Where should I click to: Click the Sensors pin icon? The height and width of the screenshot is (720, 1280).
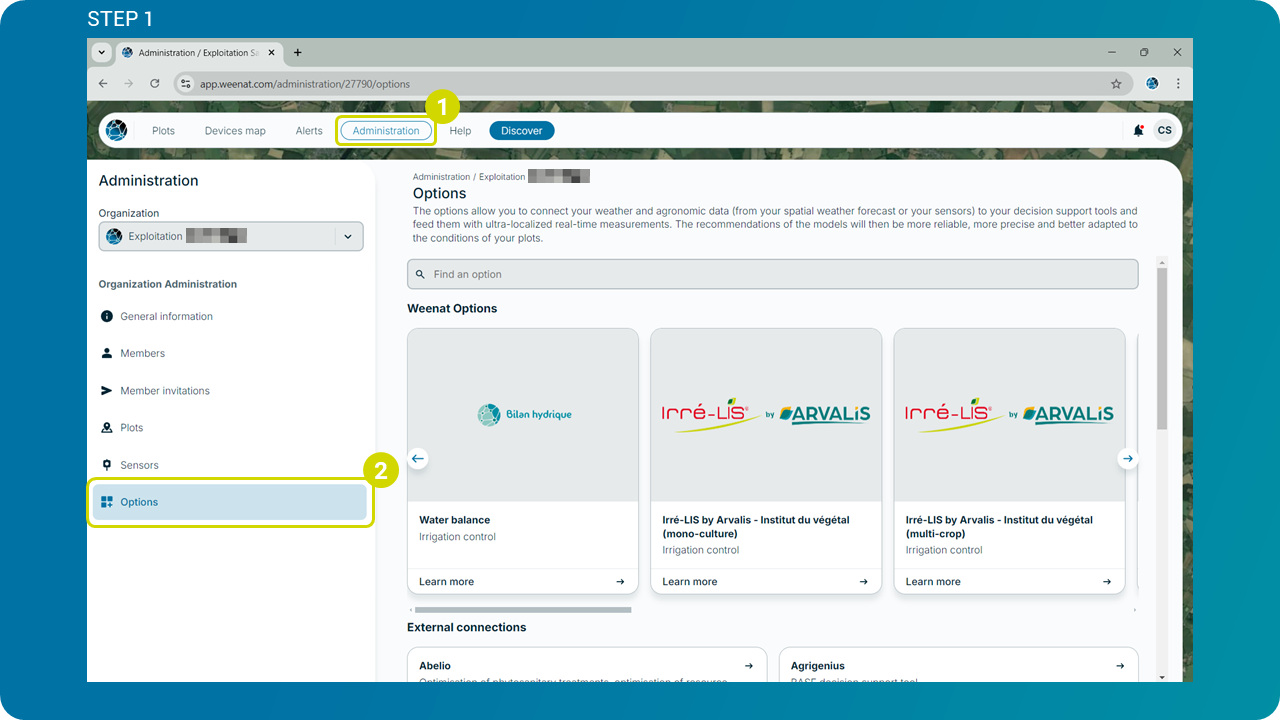click(x=107, y=465)
